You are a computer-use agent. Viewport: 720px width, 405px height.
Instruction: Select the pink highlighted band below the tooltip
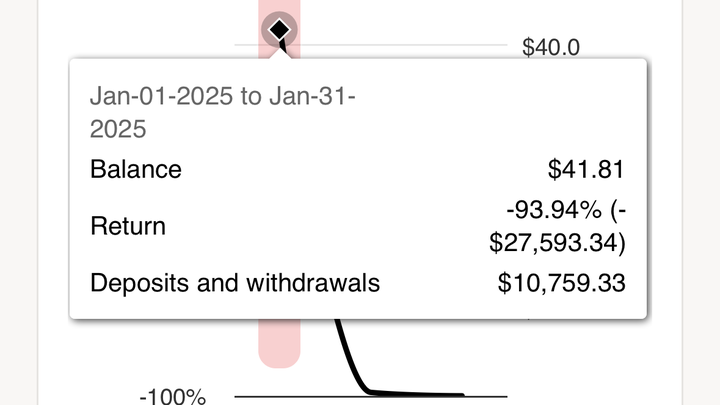[x=279, y=343]
